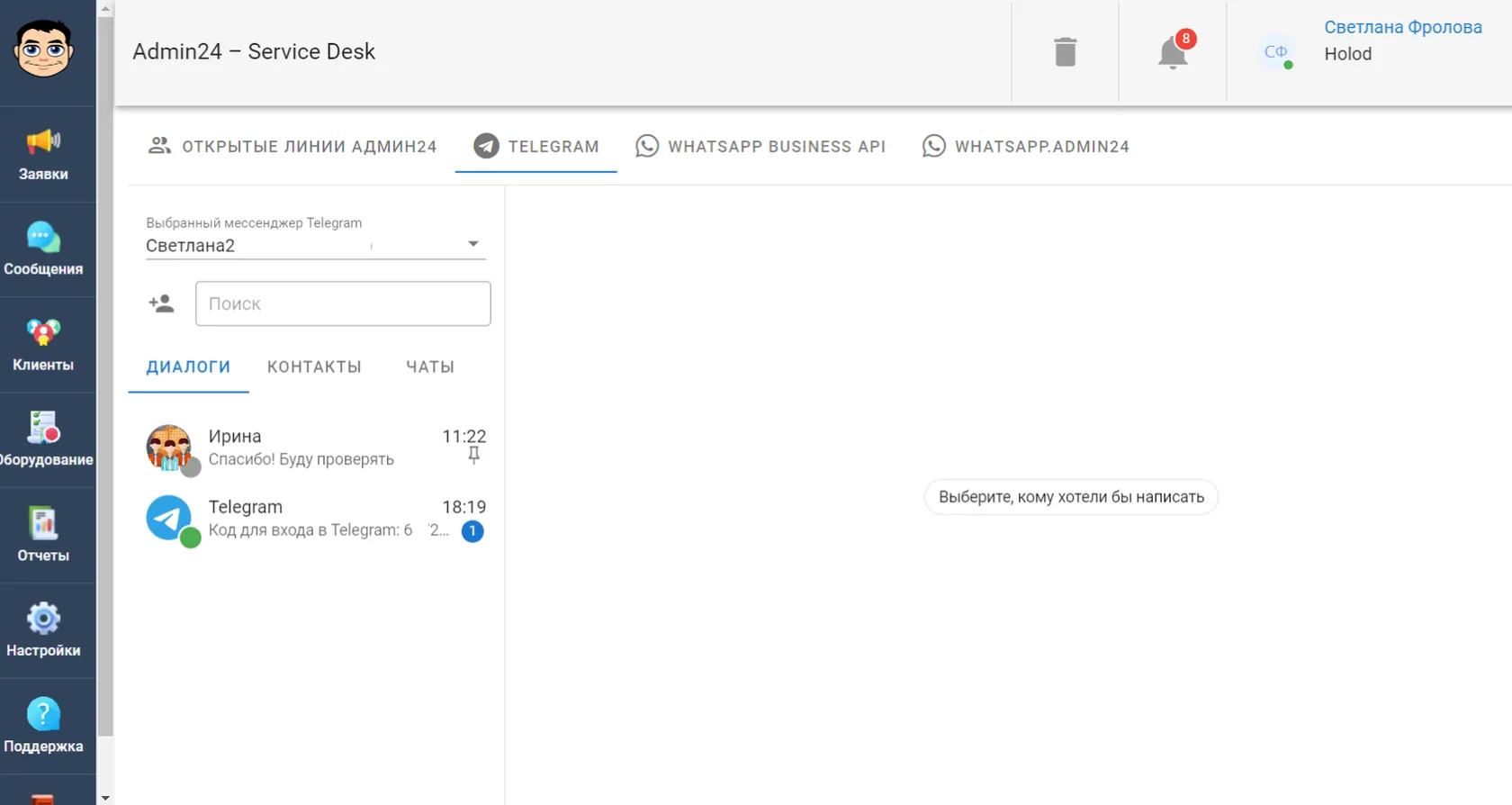Open Сообщения chat bubble icon
The height and width of the screenshot is (805, 1512).
[x=43, y=238]
